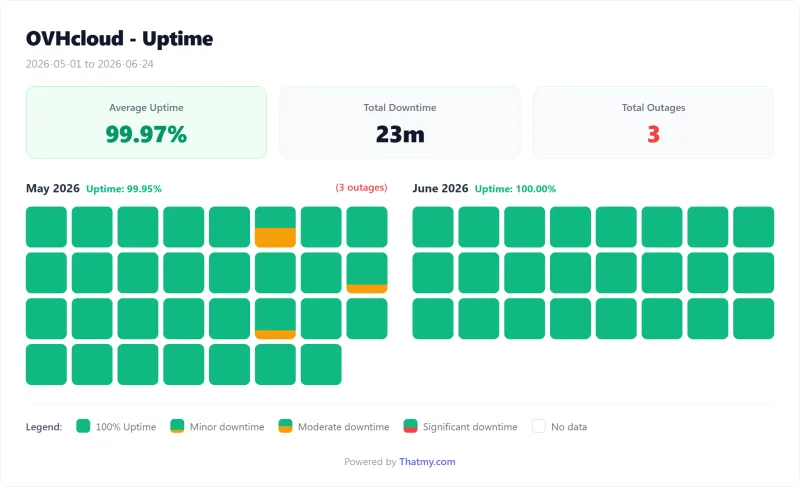Click the minor downtime day ending May's second row
Screen dimensions: 800x487
pyautogui.click(x=367, y=273)
